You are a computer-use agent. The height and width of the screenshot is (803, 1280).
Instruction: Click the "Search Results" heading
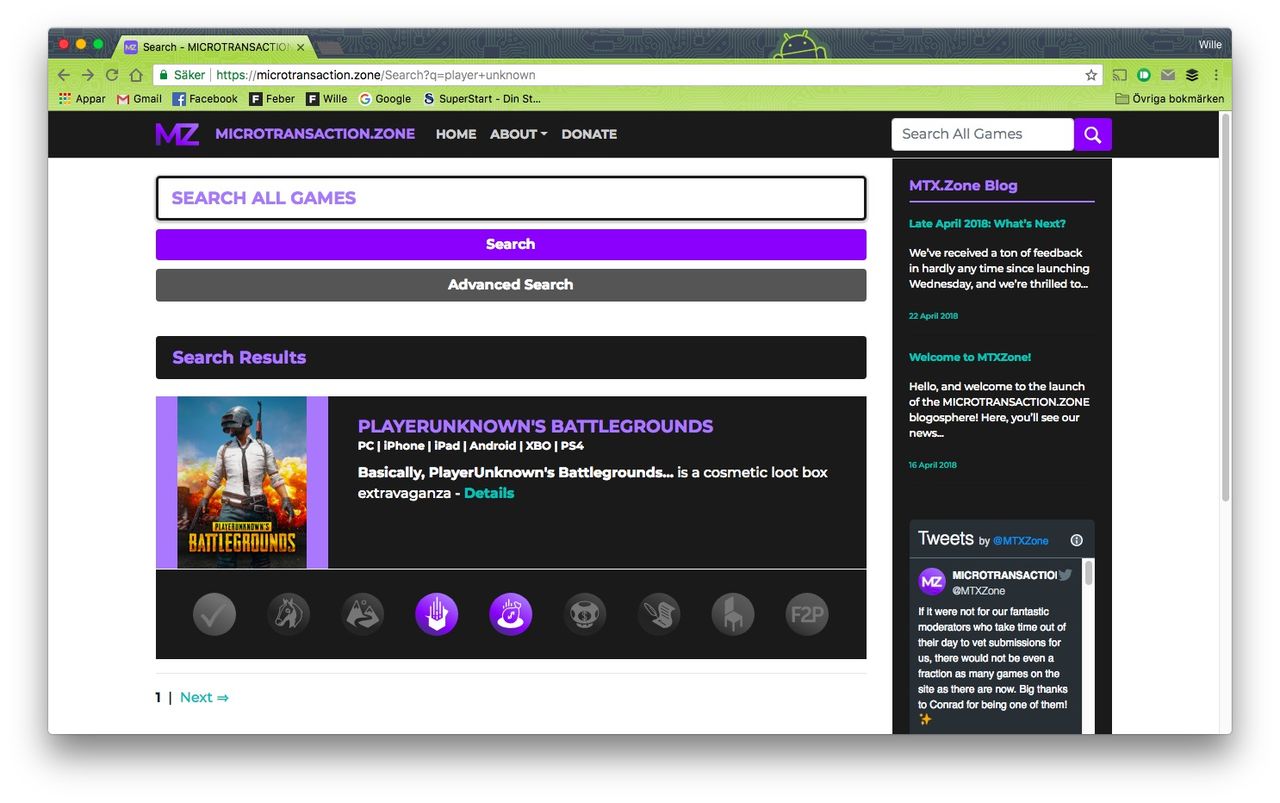coord(239,358)
